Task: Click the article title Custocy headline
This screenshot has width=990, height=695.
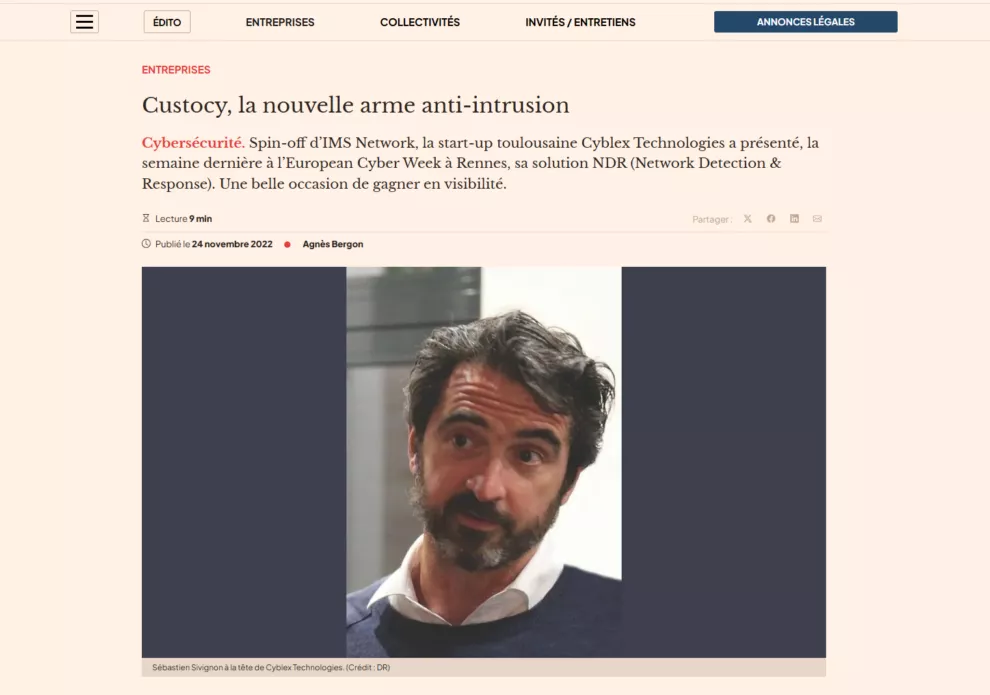Action: point(355,105)
